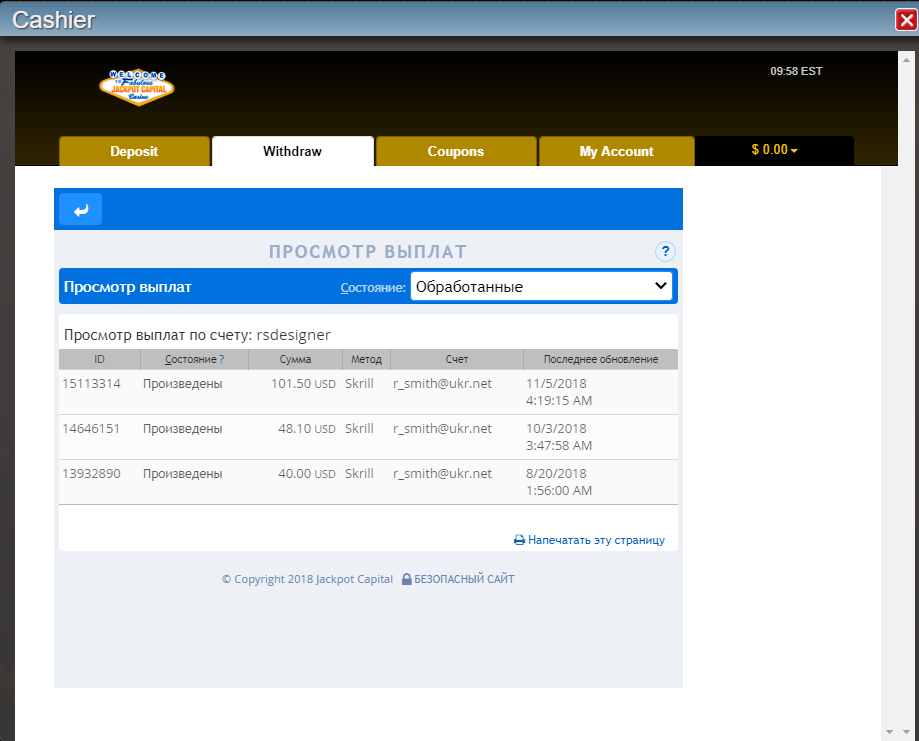Switch to the Deposit tab
Screen dimensions: 919x741
[134, 152]
